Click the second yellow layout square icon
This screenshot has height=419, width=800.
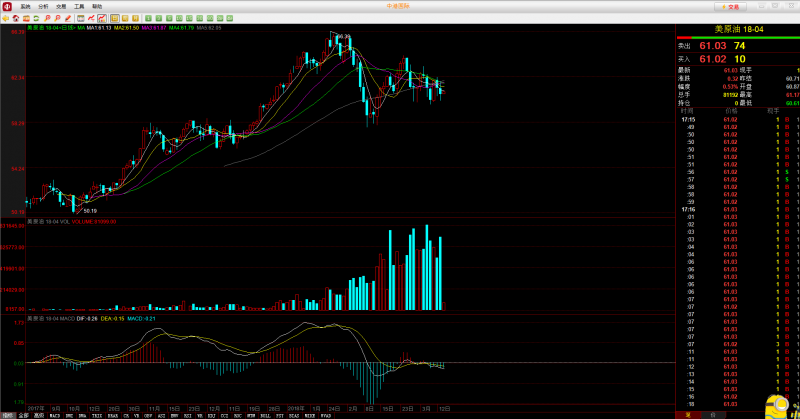coord(125,18)
